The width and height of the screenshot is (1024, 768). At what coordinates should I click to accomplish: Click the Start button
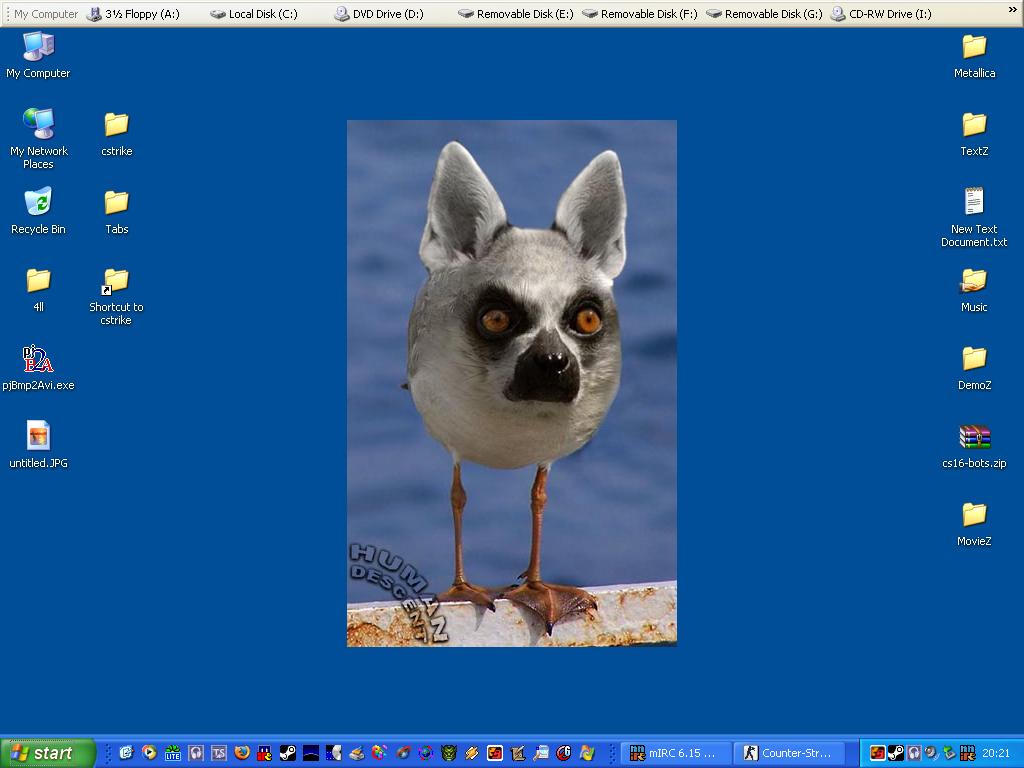(47, 753)
